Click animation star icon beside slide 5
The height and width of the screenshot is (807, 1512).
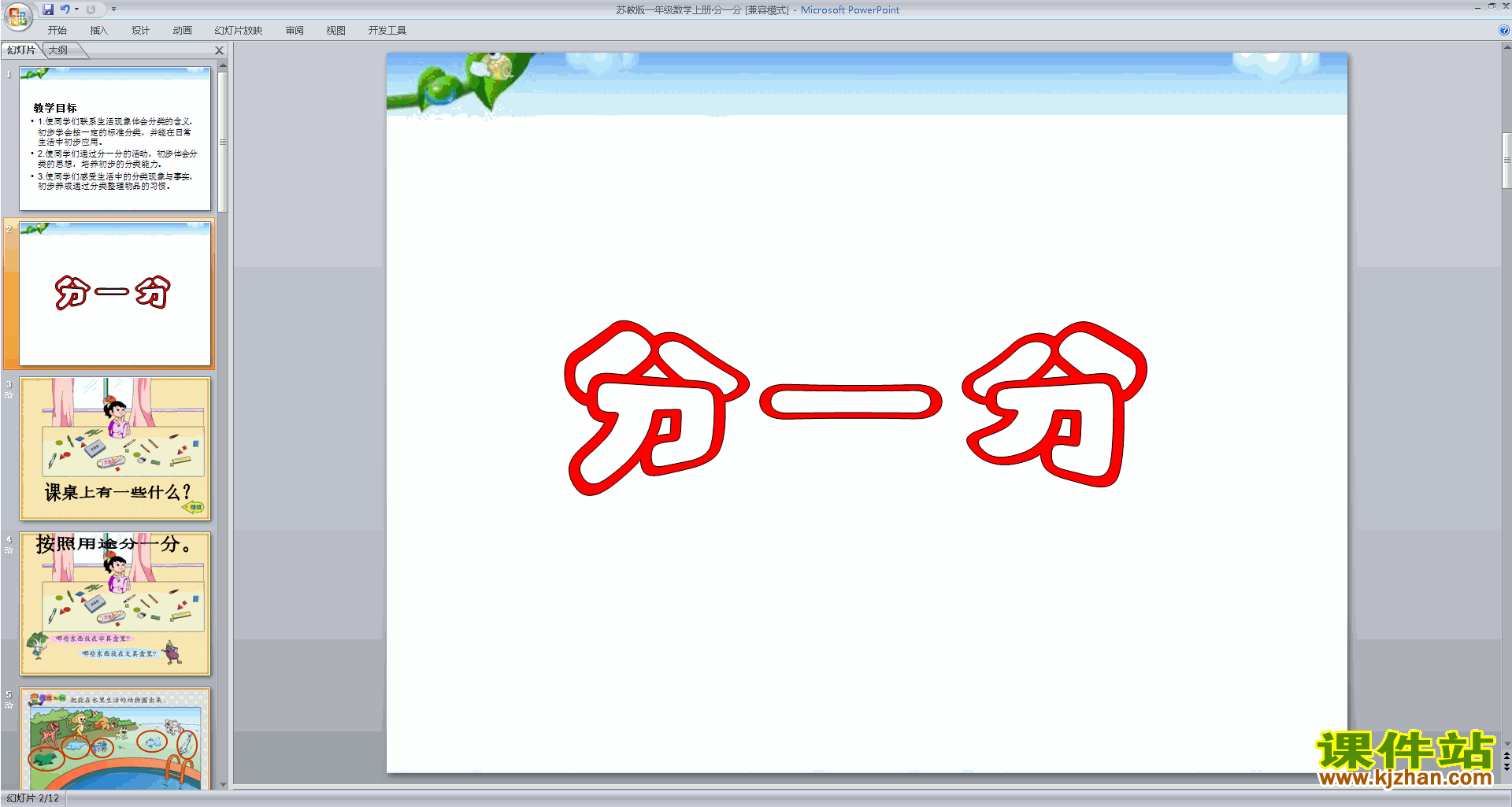(9, 705)
